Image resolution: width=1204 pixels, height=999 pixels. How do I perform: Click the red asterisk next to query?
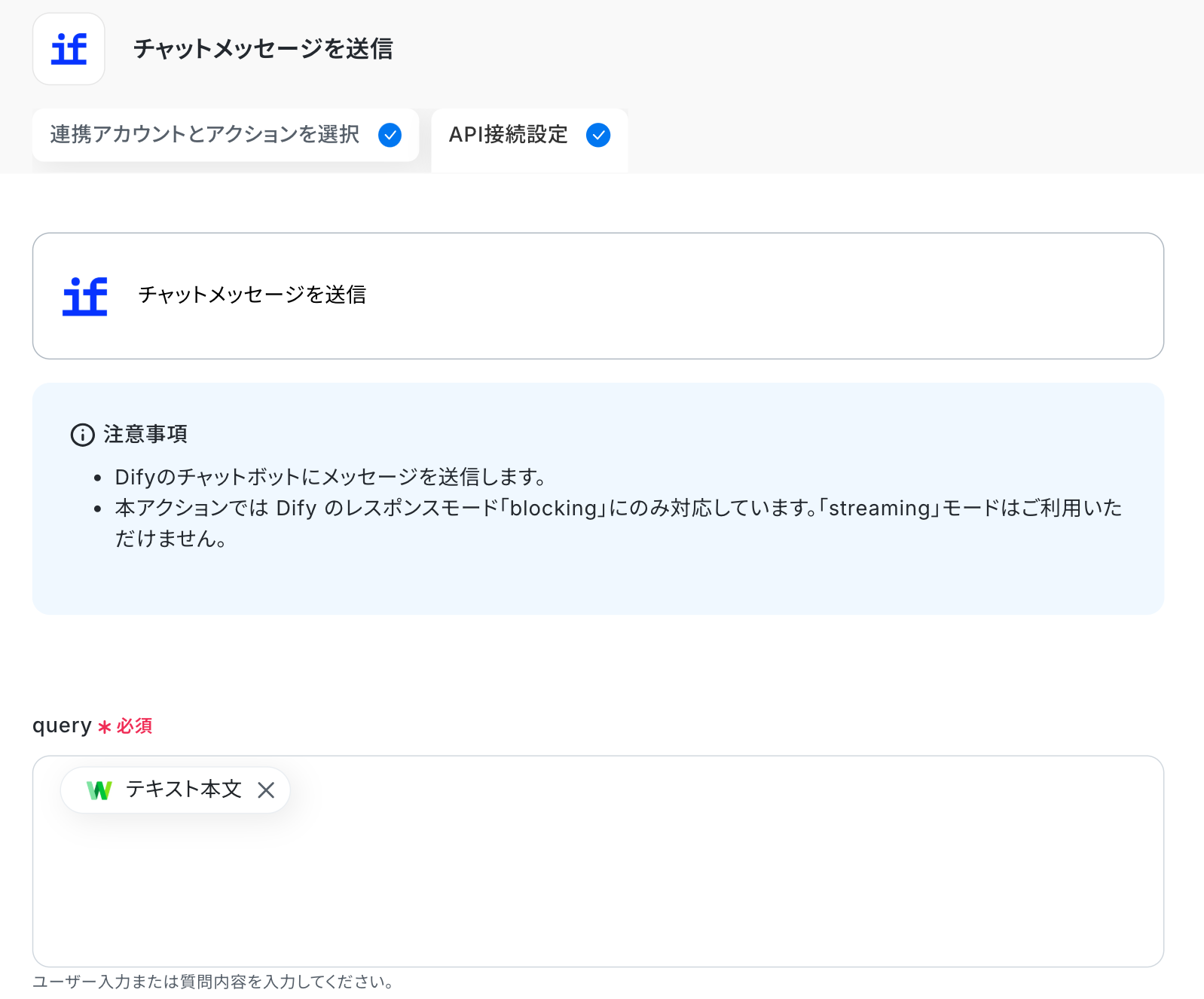tap(105, 727)
